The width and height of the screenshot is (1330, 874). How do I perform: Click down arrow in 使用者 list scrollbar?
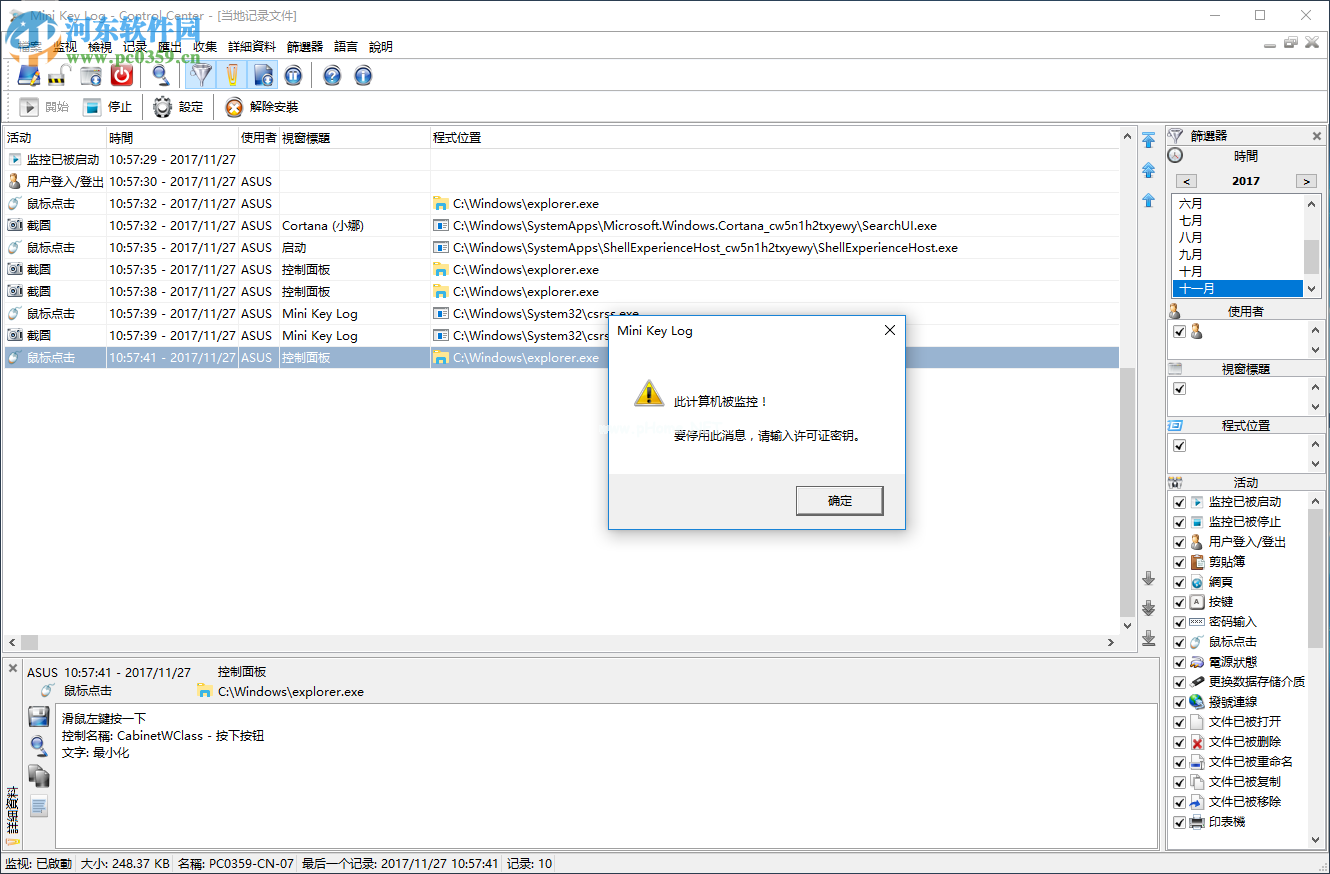click(x=1315, y=350)
